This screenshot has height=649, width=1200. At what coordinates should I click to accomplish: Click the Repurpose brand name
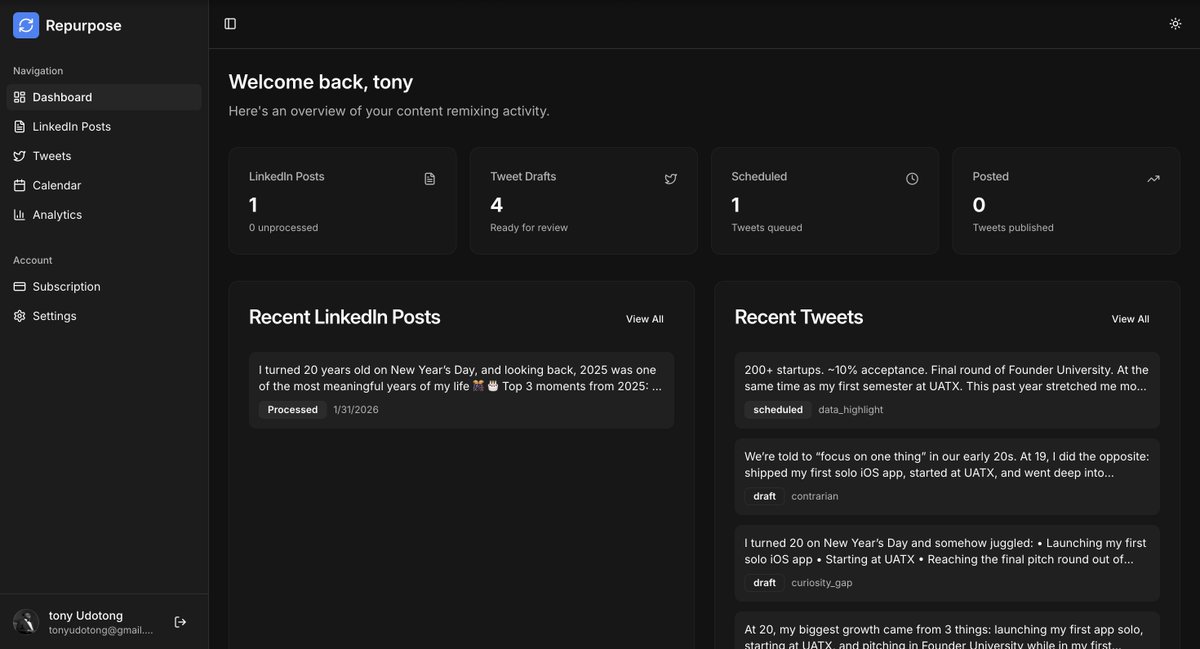(x=83, y=26)
